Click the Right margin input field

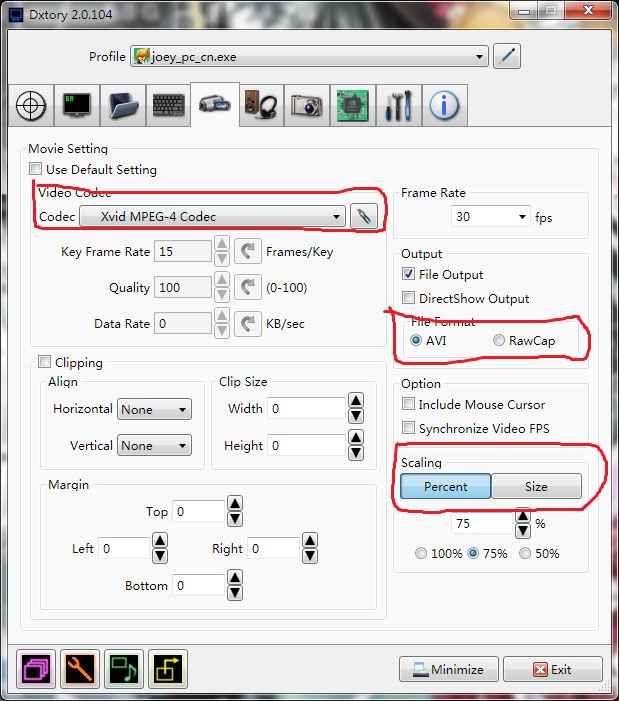pyautogui.click(x=274, y=549)
